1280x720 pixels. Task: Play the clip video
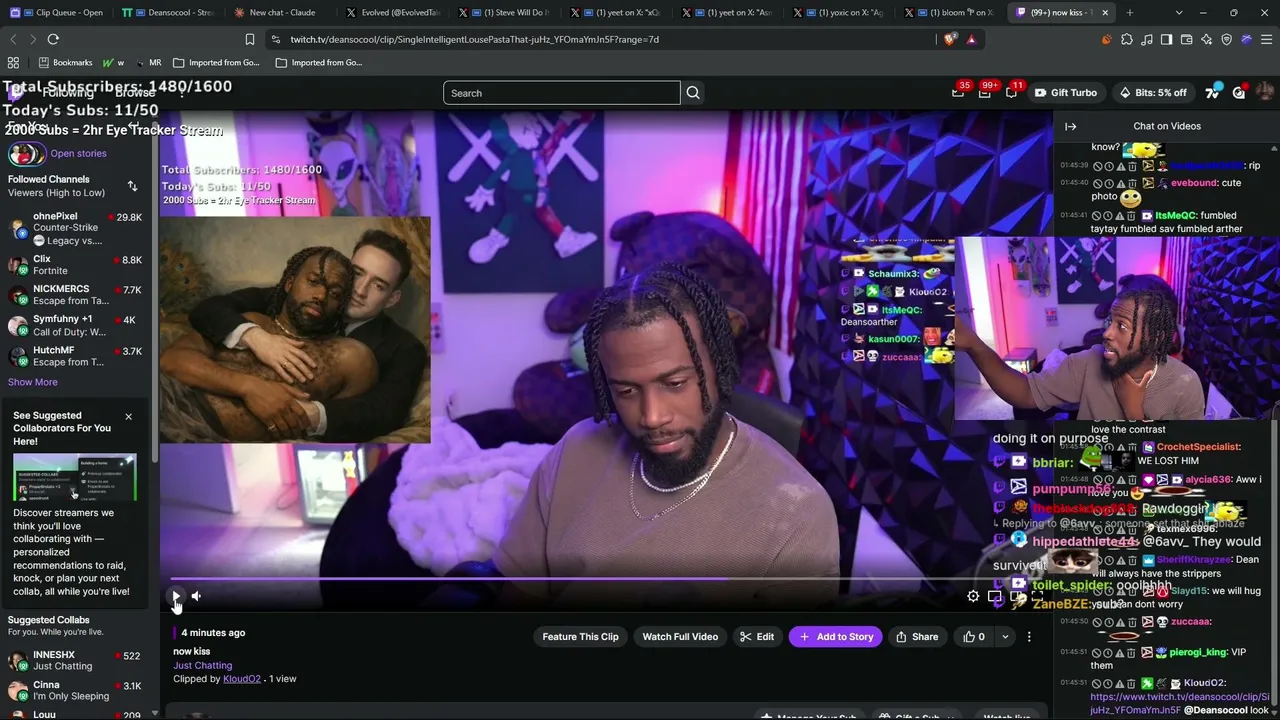[176, 596]
